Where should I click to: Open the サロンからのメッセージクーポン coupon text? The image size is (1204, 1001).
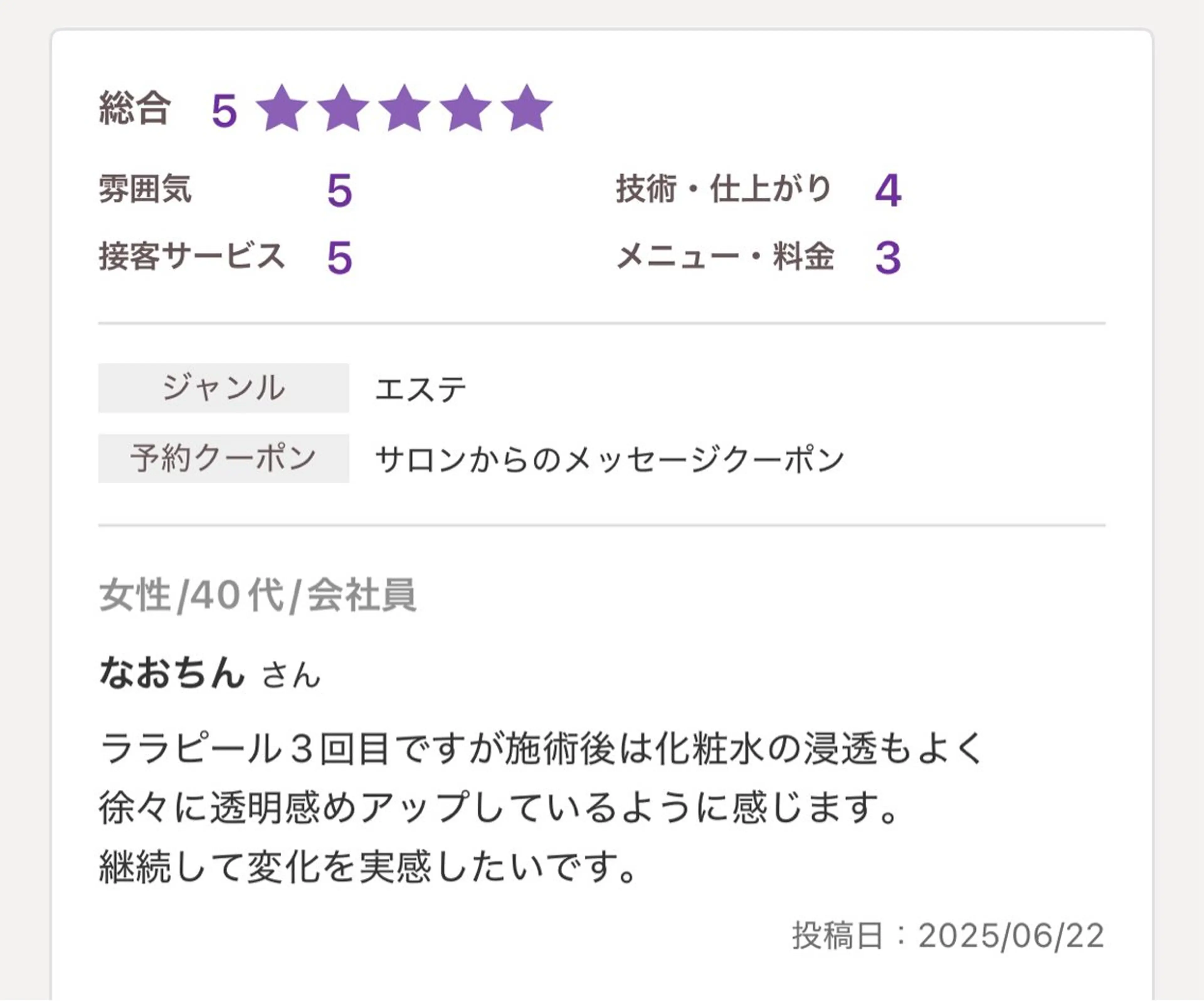[610, 459]
